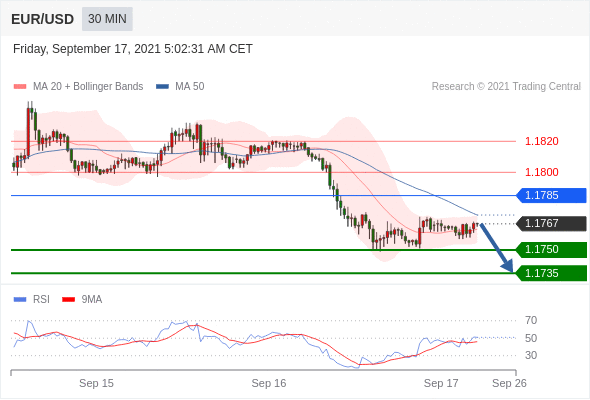Click the Sep 16 axis date label

(269, 383)
